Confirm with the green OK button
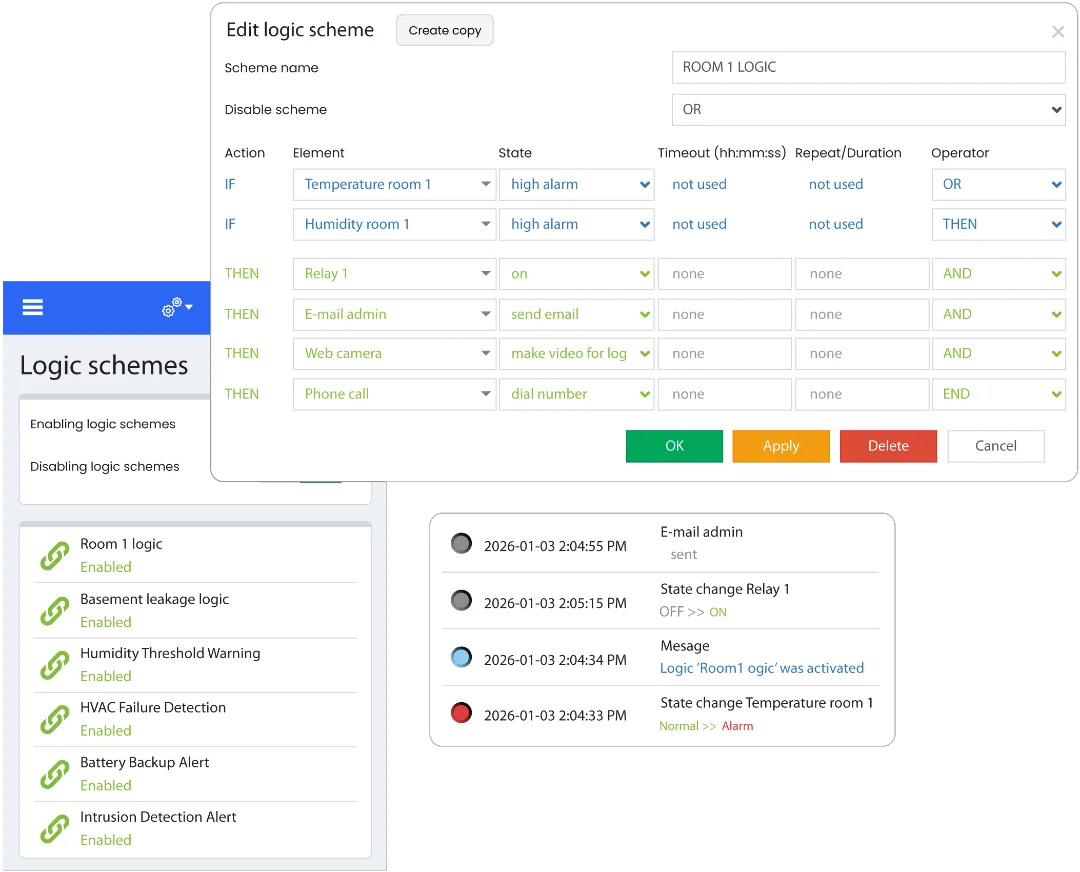The image size is (1080, 872). coord(674,446)
